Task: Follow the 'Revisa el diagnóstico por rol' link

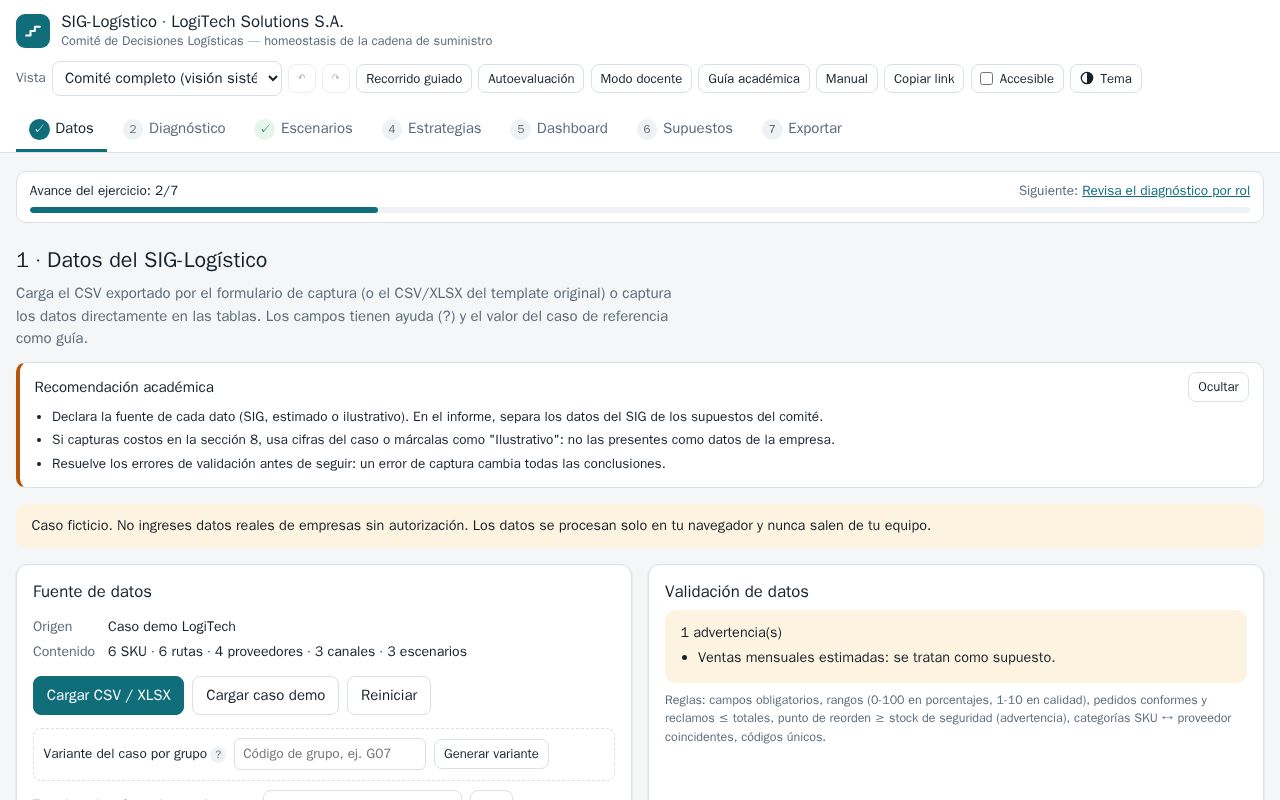Action: click(1166, 191)
